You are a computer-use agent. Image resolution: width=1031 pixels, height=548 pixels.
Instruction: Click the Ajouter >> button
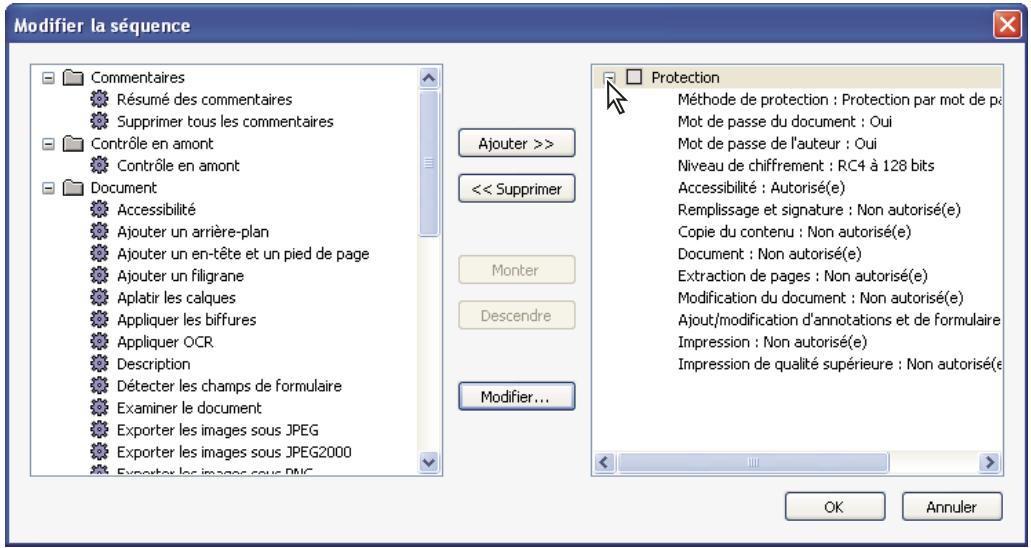point(517,143)
